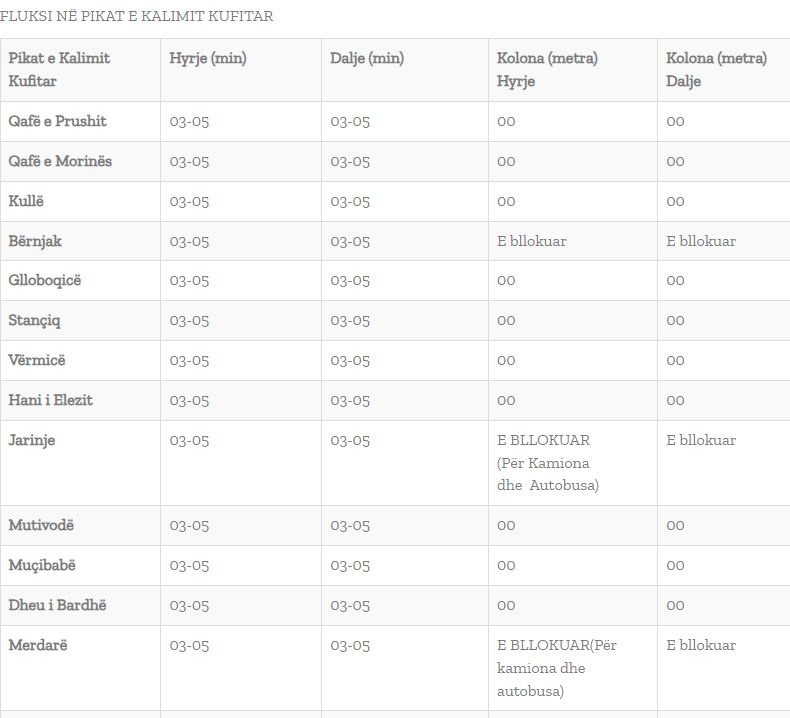Click the 'Dalje (min)' column header
Screen dimensions: 790x718
(x=367, y=58)
